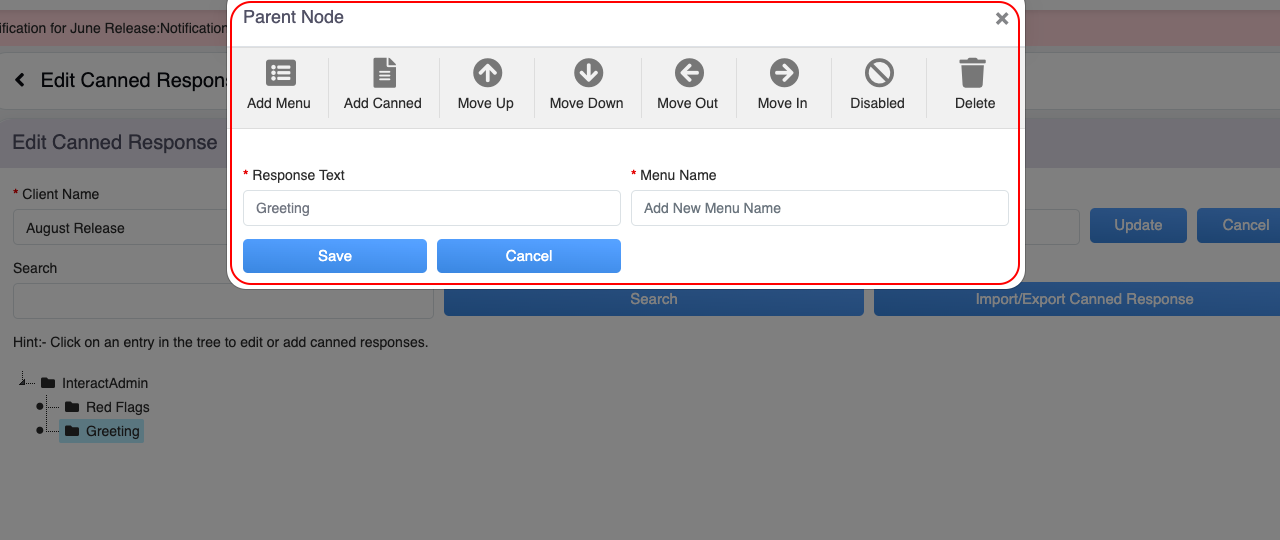Click the Move Out left-arrow icon
Viewport: 1280px width, 540px height.
688,73
